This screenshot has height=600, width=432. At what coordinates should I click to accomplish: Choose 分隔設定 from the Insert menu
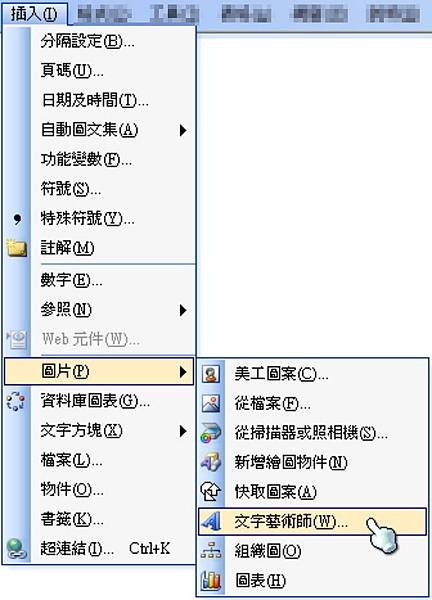(99, 41)
